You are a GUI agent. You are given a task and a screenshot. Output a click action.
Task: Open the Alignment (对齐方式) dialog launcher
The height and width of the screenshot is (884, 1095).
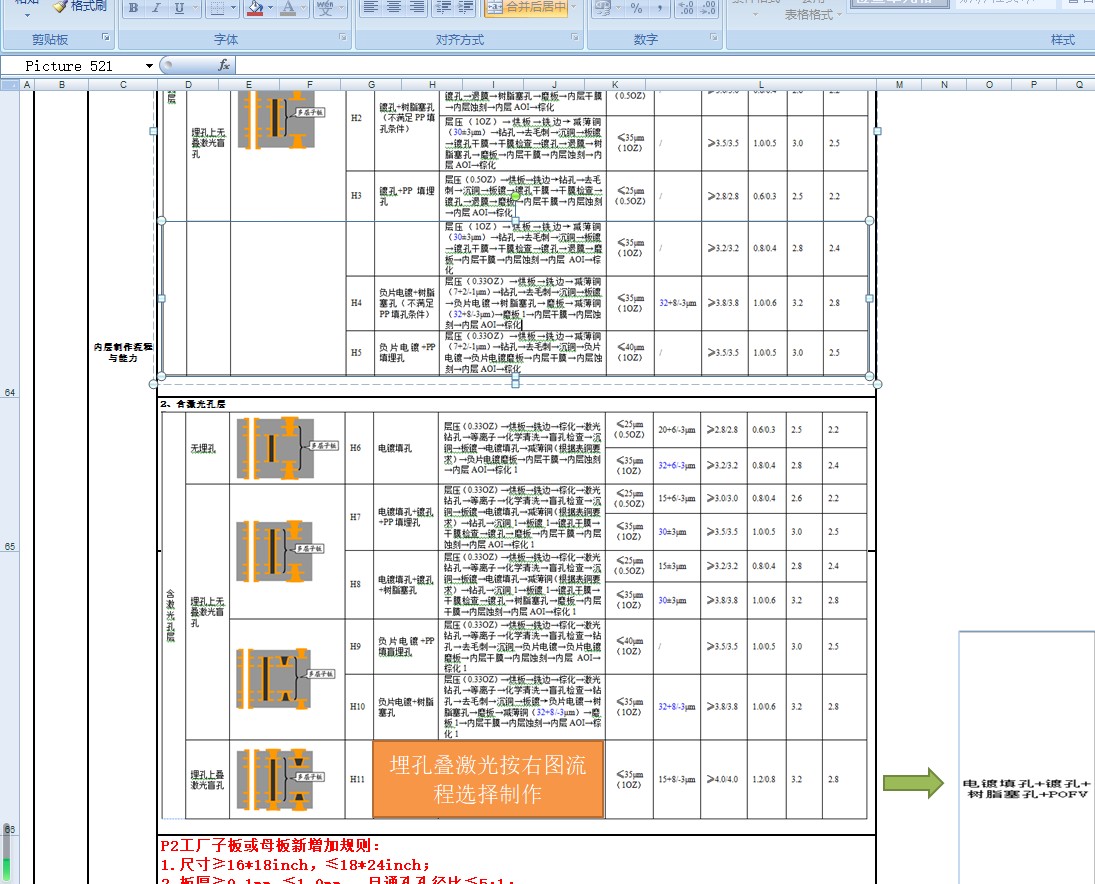pos(575,37)
